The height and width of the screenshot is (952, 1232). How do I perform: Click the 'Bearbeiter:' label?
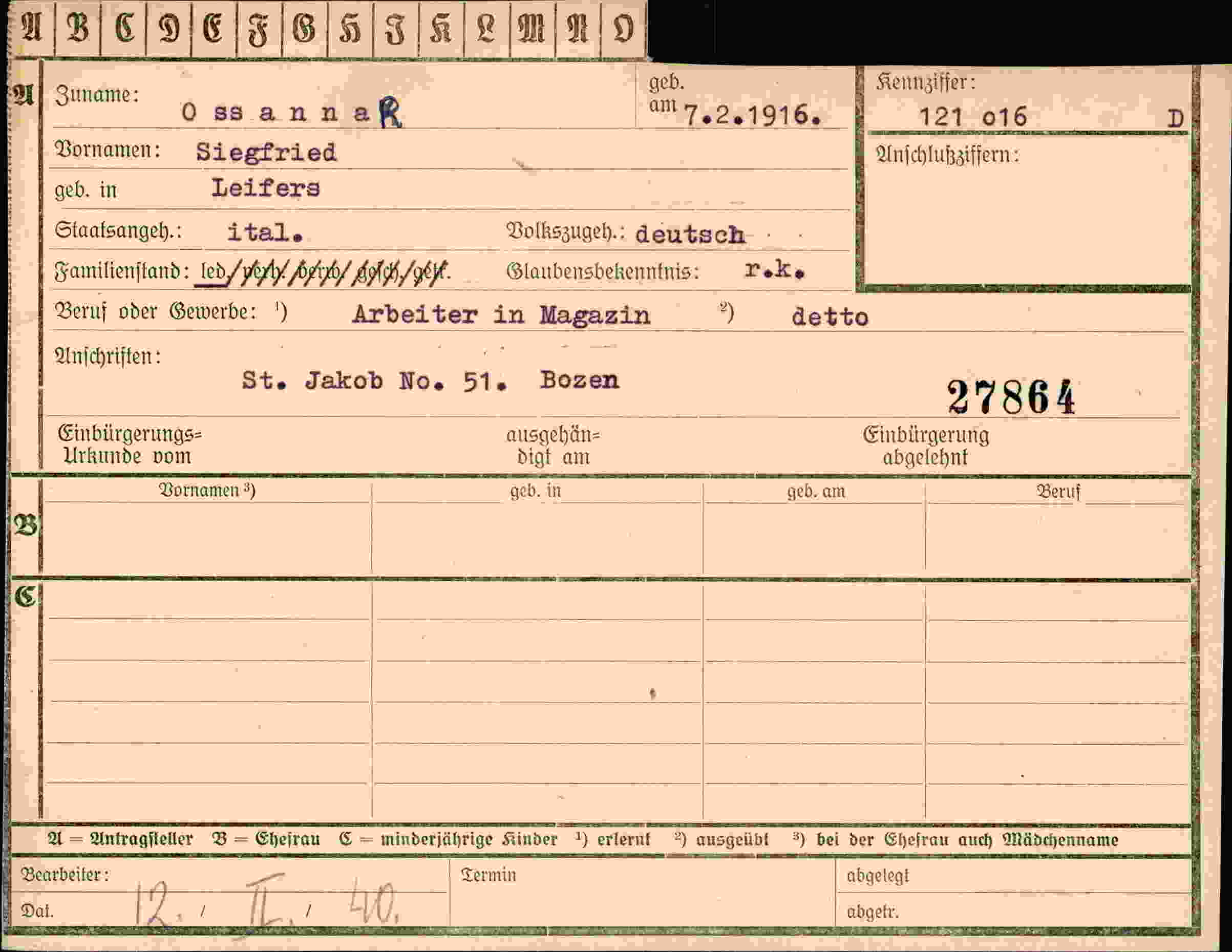click(65, 875)
